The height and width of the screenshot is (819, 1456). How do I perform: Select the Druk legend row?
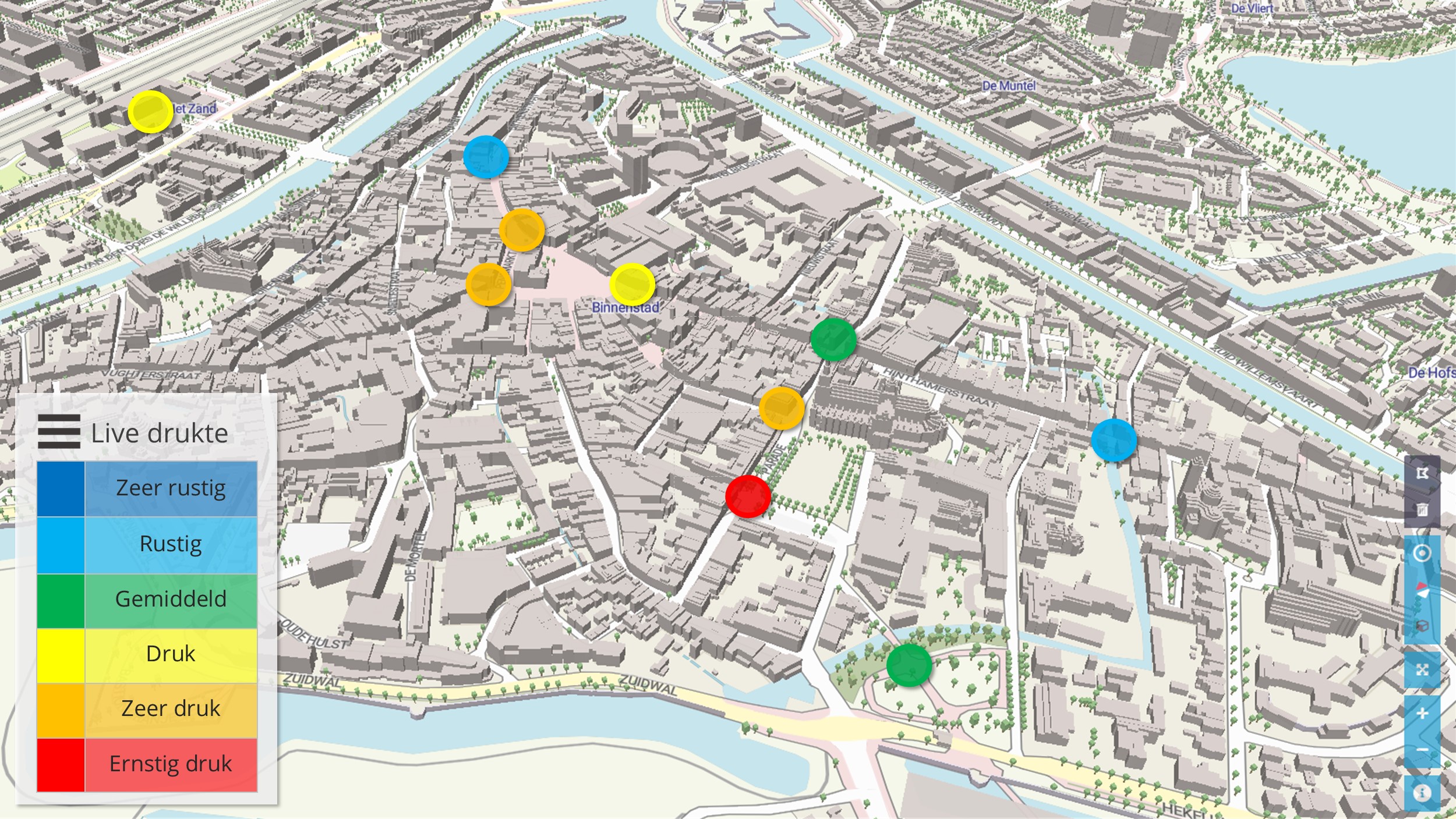coord(171,654)
